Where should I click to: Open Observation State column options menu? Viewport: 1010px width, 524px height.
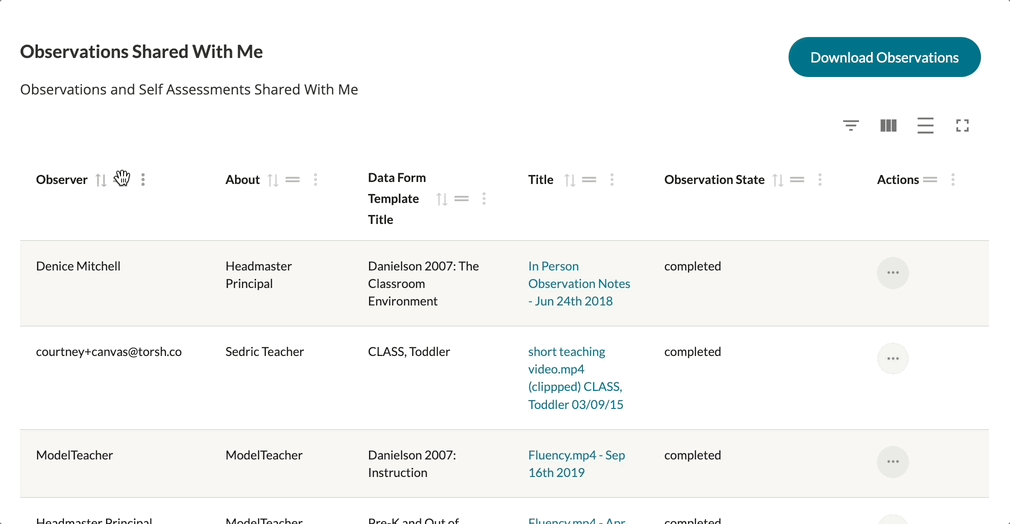click(820, 180)
